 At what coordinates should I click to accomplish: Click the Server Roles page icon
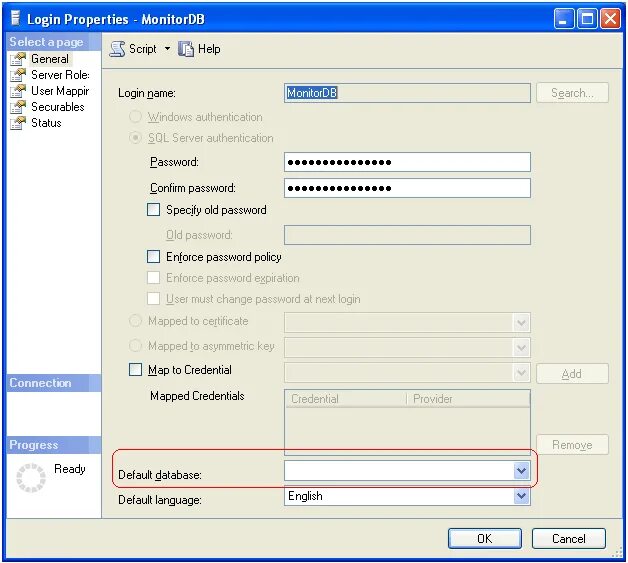[18, 75]
